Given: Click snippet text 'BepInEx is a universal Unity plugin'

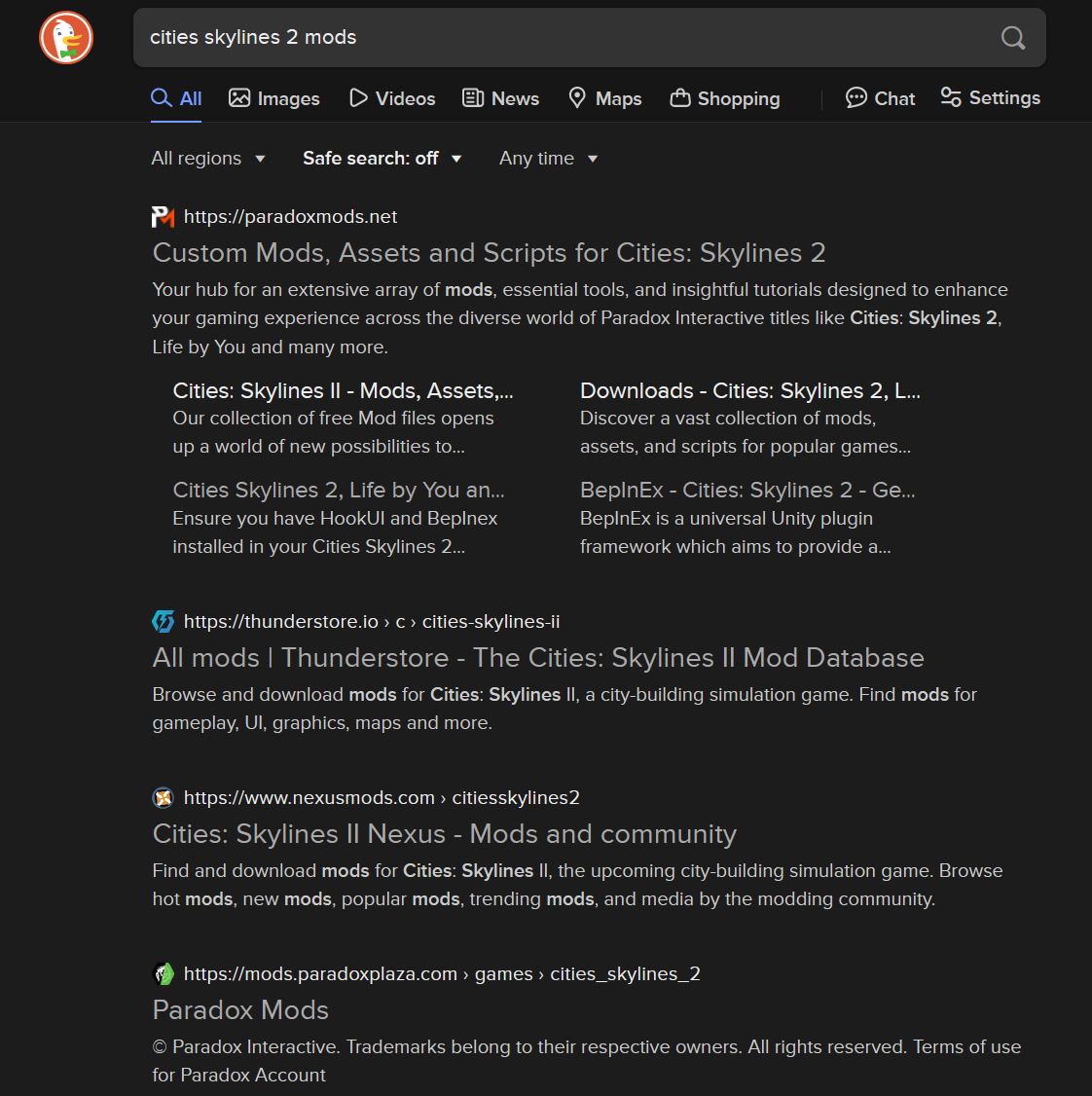Looking at the screenshot, I should [x=726, y=519].
